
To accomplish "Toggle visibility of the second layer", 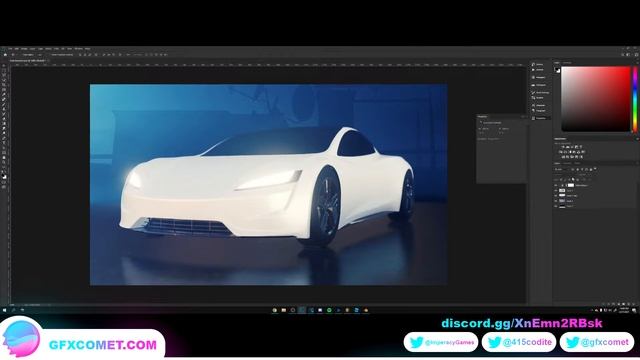I will pos(556,191).
